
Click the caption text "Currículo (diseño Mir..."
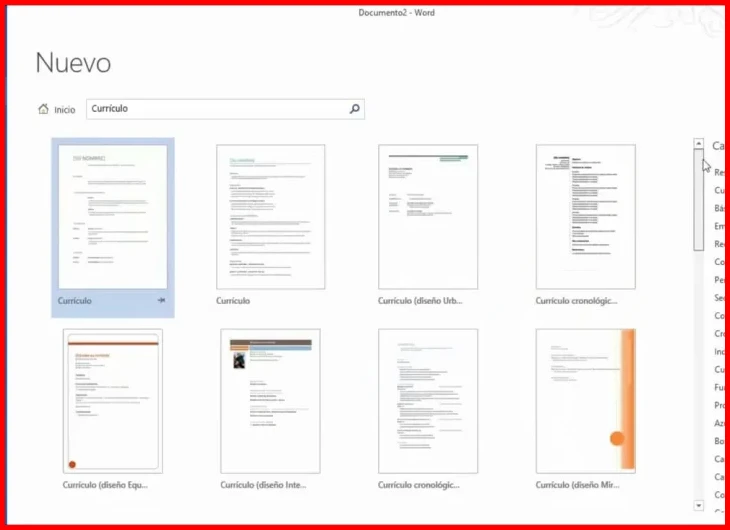[578, 485]
